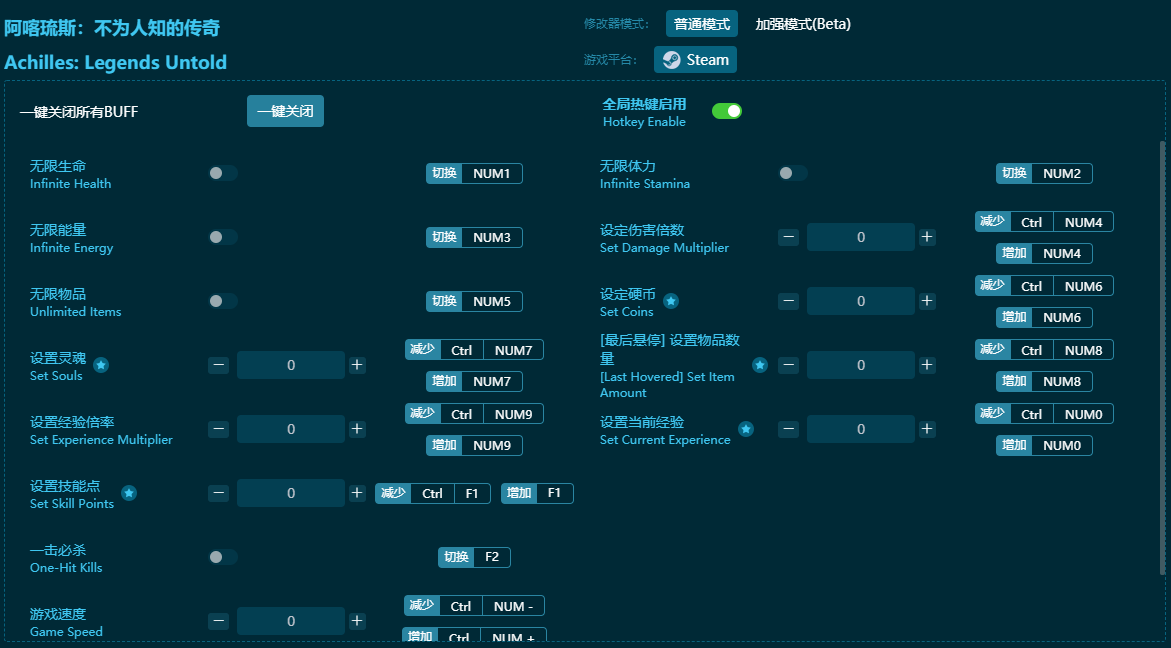The width and height of the screenshot is (1171, 648).
Task: Select 加强模式(Beta) enhanced mode tab
Action: pyautogui.click(x=802, y=24)
